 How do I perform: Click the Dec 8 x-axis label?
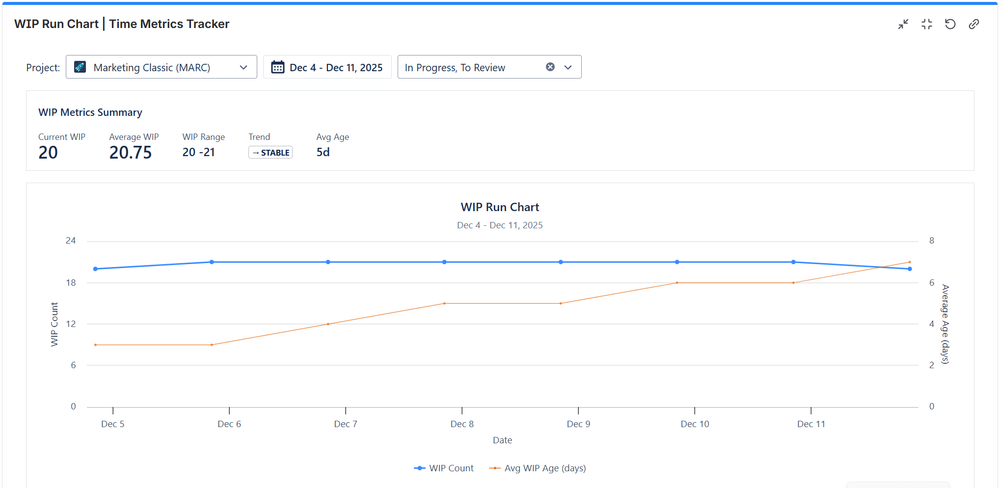462,424
